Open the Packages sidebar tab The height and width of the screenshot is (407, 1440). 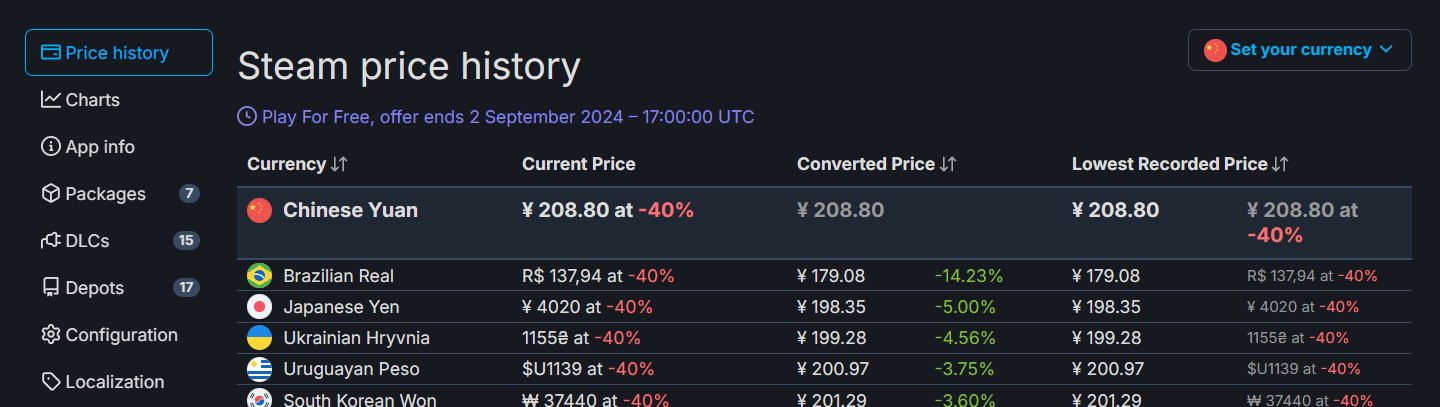click(x=105, y=194)
